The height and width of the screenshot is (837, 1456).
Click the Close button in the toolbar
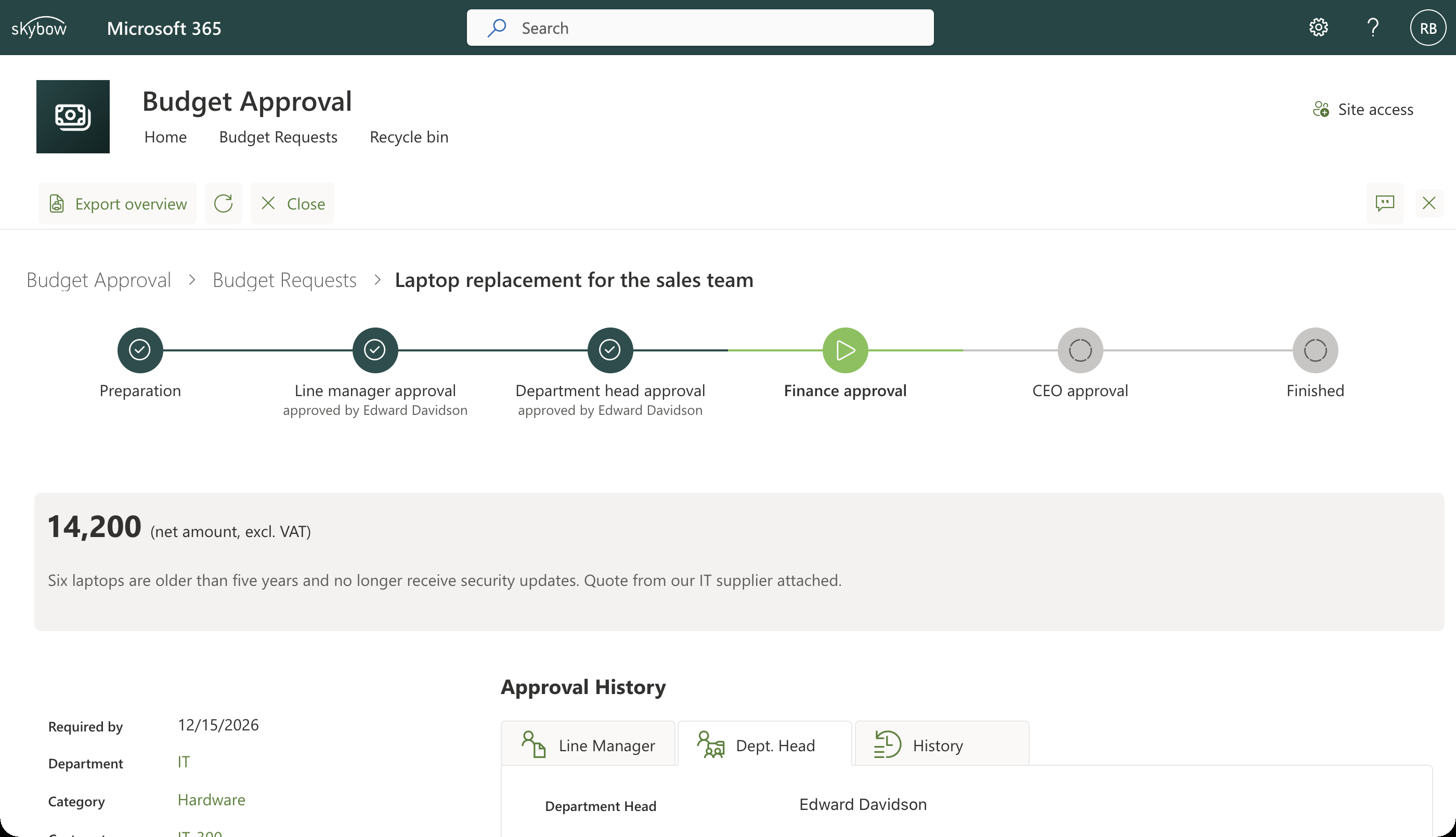click(x=292, y=203)
